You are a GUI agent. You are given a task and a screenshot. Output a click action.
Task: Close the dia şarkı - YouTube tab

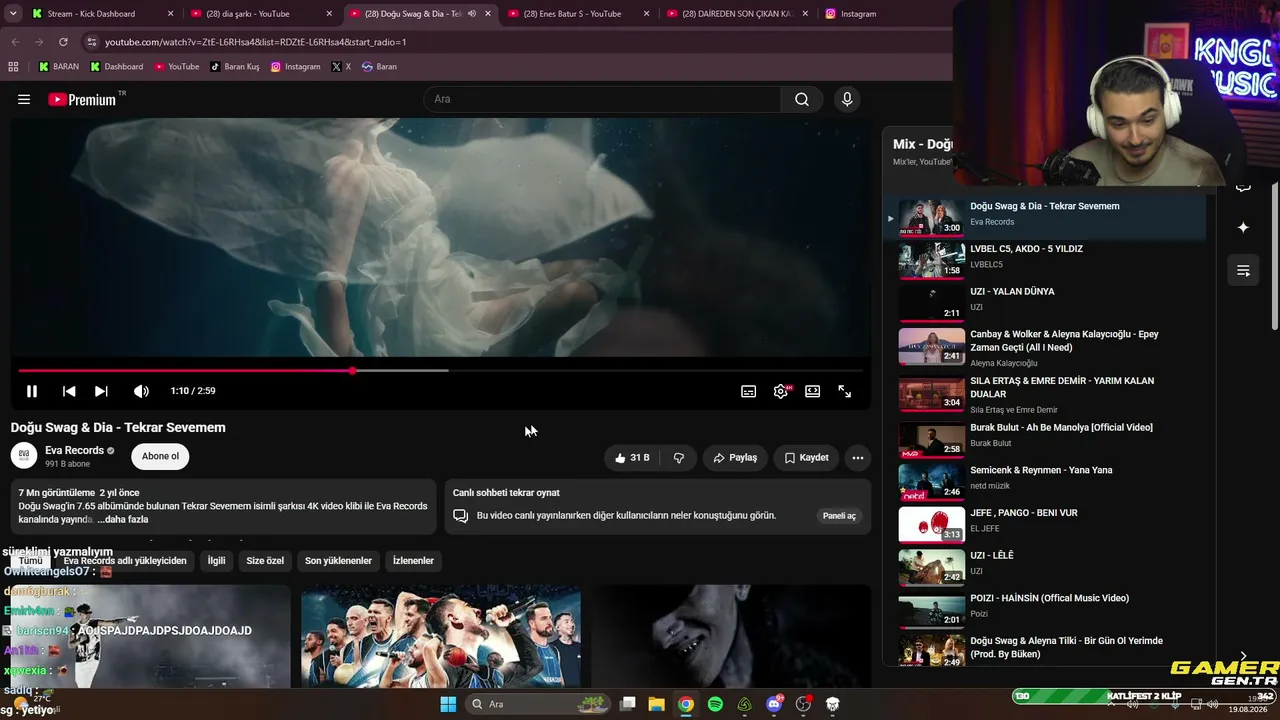tap(329, 14)
